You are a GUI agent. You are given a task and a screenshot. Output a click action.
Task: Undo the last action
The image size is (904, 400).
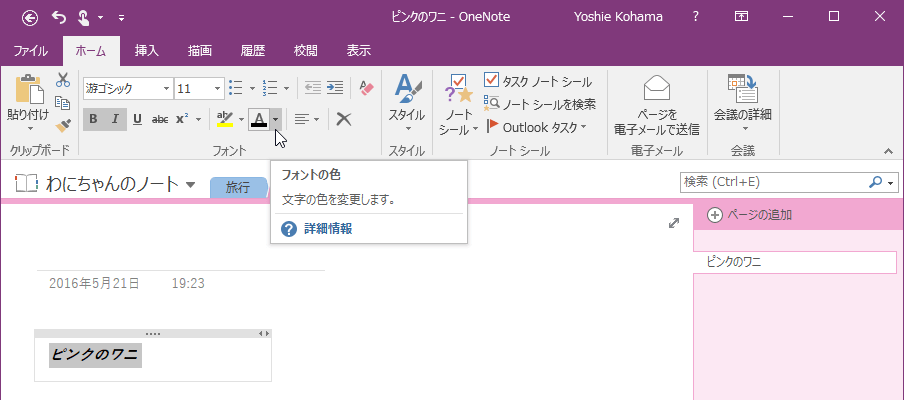[x=59, y=17]
